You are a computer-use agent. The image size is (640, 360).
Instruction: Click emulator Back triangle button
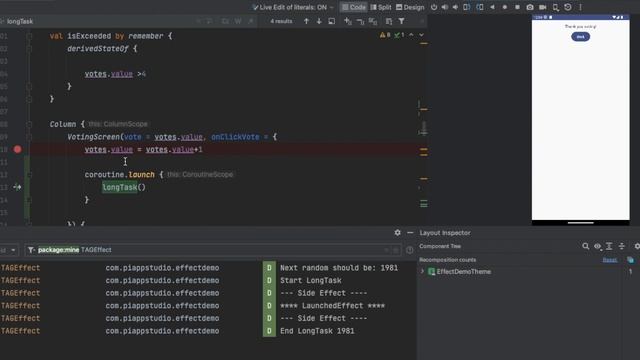[492, 7]
